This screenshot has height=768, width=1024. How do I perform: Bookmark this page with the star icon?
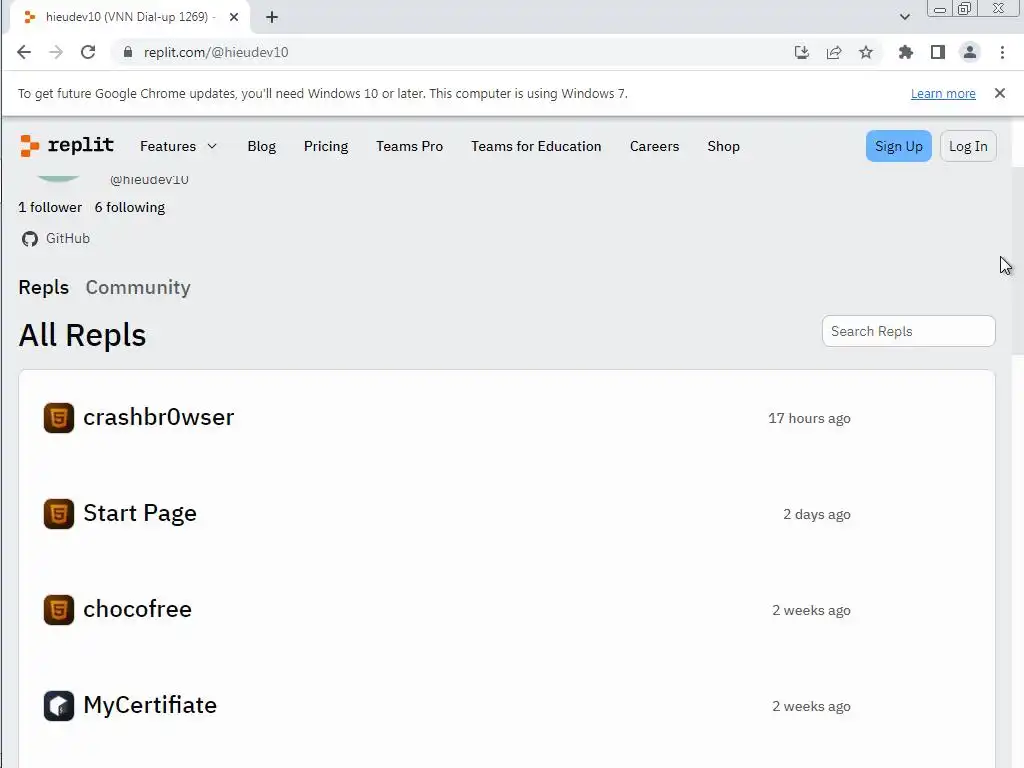pos(866,52)
